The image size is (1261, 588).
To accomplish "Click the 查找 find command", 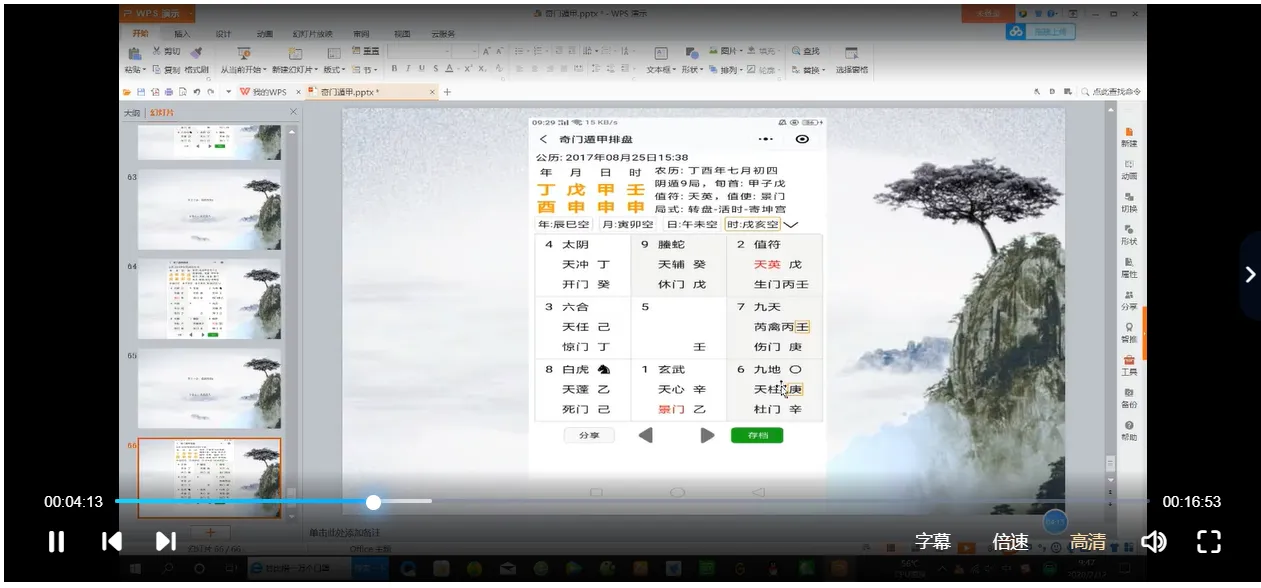I will (806, 51).
